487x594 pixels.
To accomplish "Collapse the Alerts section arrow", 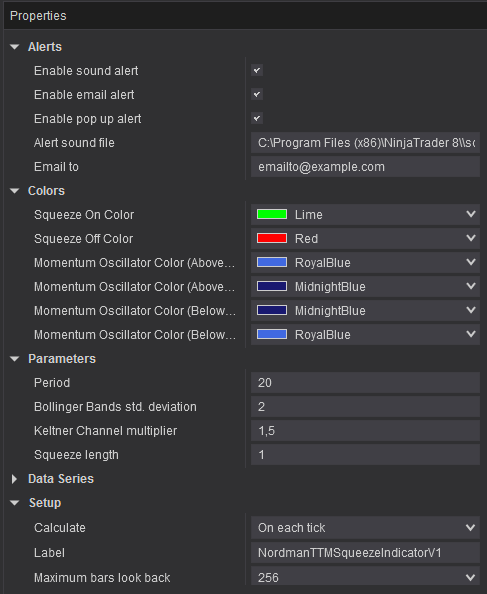I will [15, 47].
